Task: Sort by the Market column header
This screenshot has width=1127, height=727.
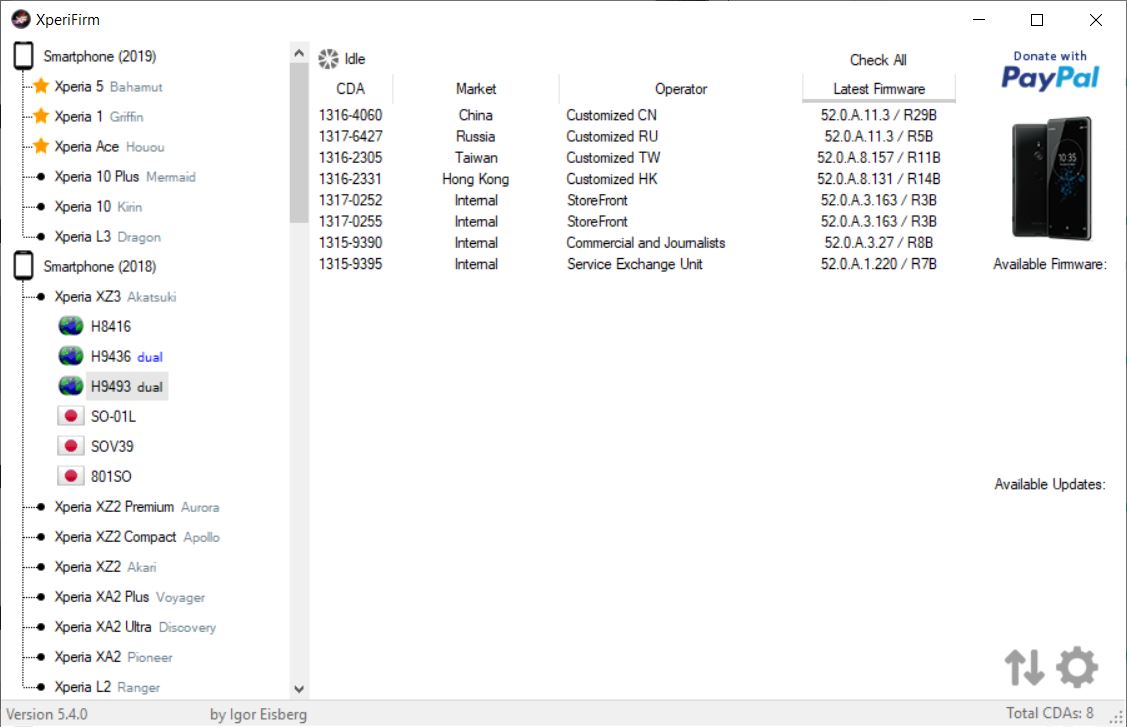Action: [475, 89]
